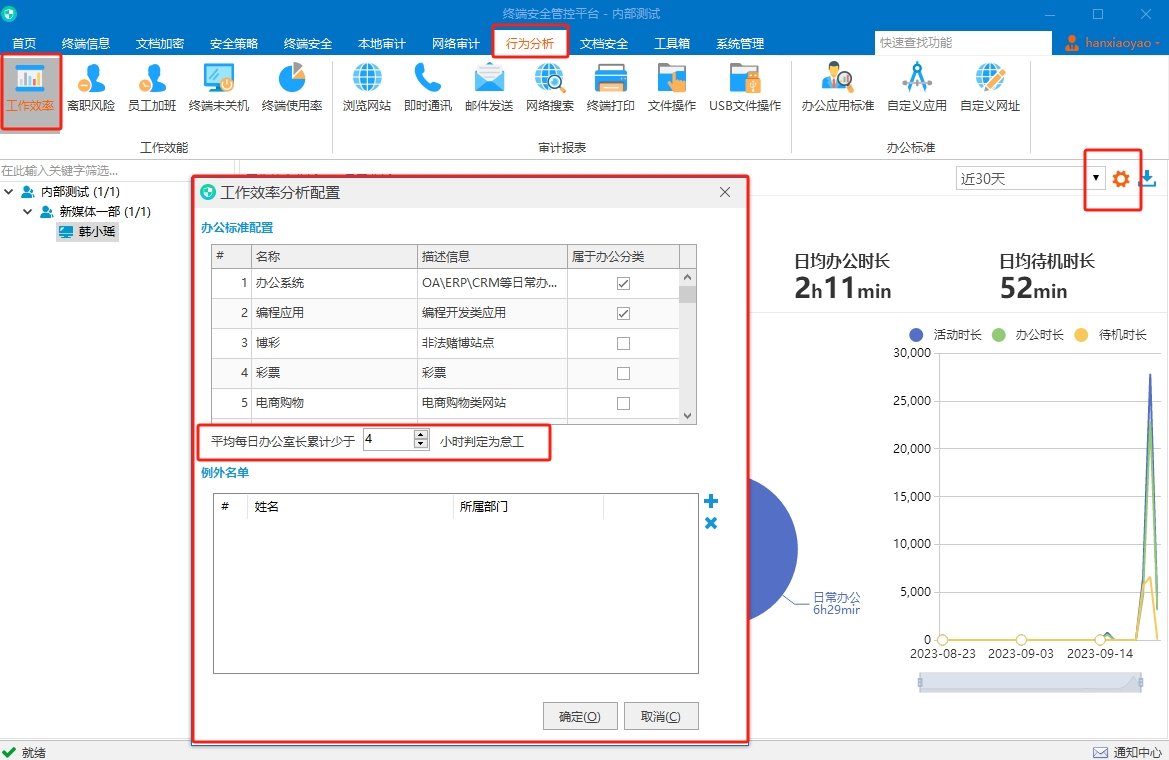Viewport: 1169px width, 760px height.
Task: Select the 韩小遥 computer in the tree
Action: coord(88,232)
